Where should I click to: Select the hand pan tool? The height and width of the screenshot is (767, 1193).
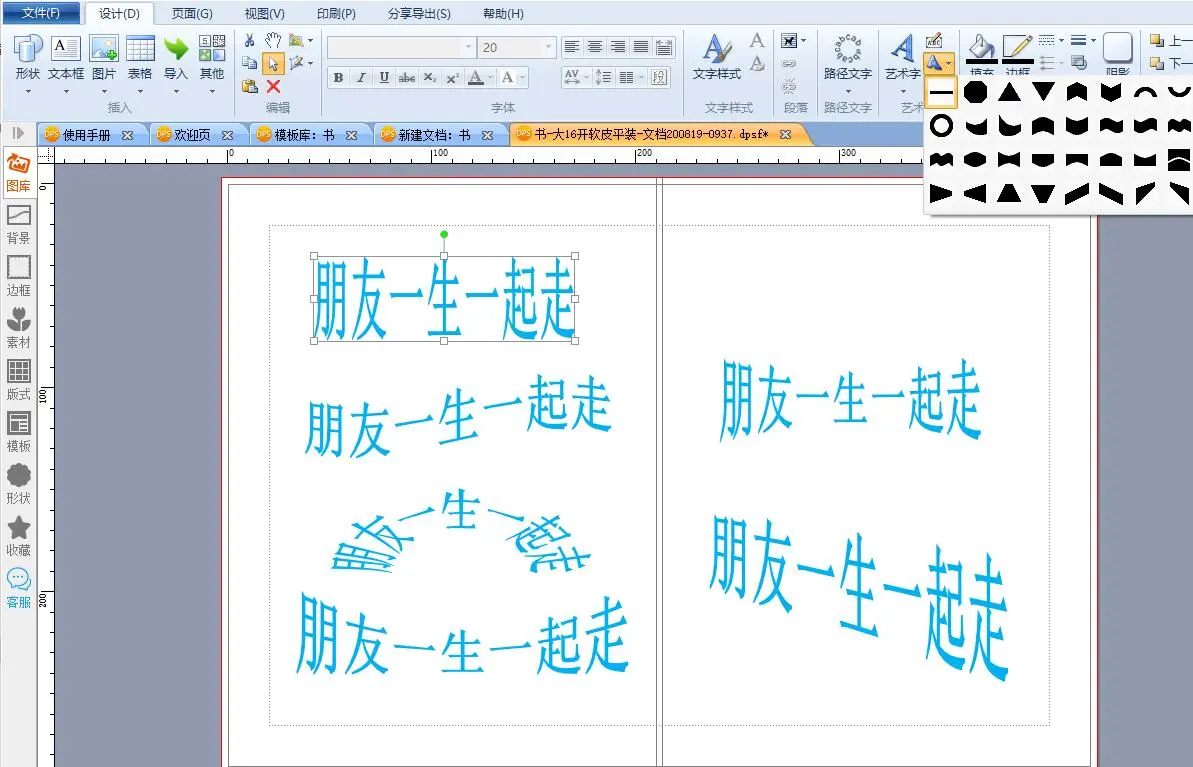click(x=273, y=40)
